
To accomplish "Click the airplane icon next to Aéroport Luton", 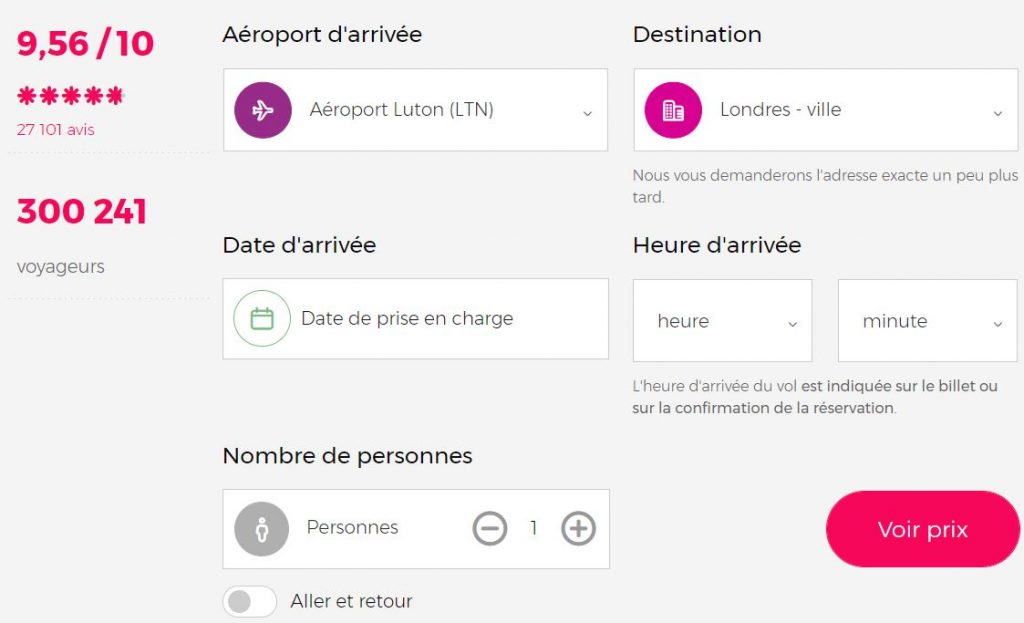I will (x=261, y=110).
